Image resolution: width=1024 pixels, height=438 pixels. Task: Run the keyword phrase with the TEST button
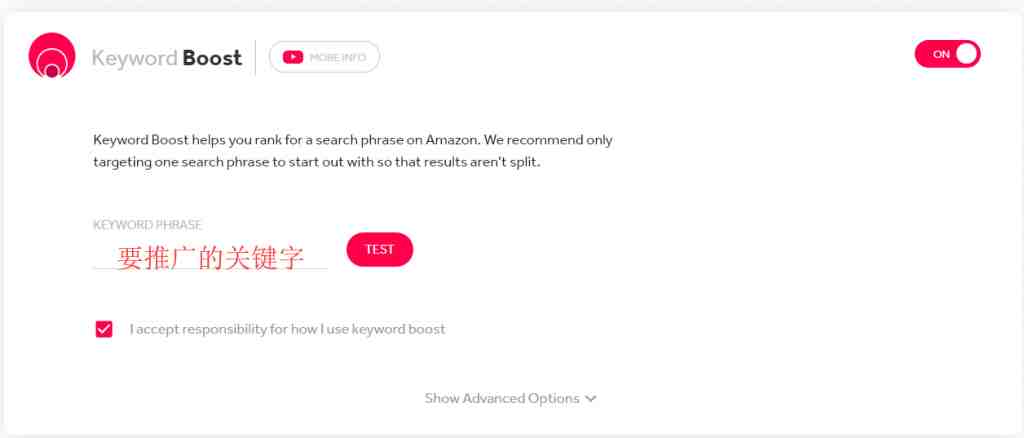[x=379, y=249]
